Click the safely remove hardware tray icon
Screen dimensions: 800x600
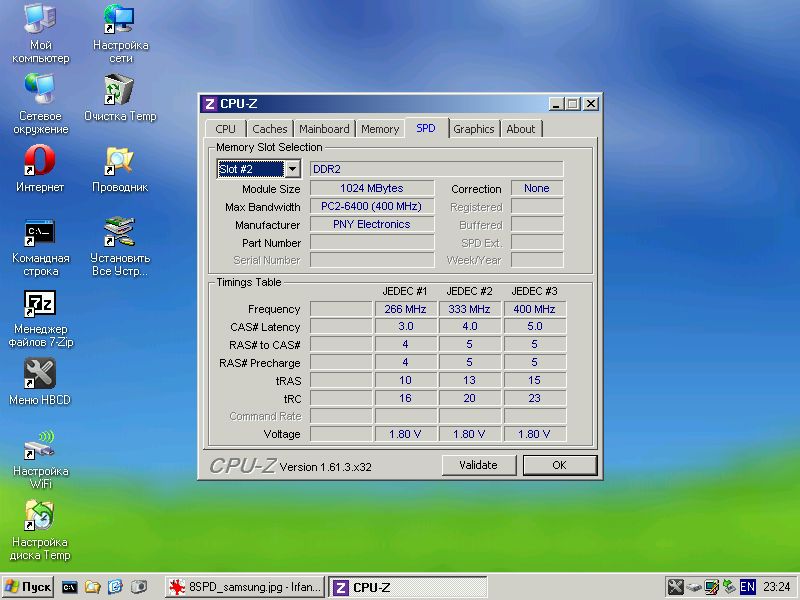[x=694, y=587]
